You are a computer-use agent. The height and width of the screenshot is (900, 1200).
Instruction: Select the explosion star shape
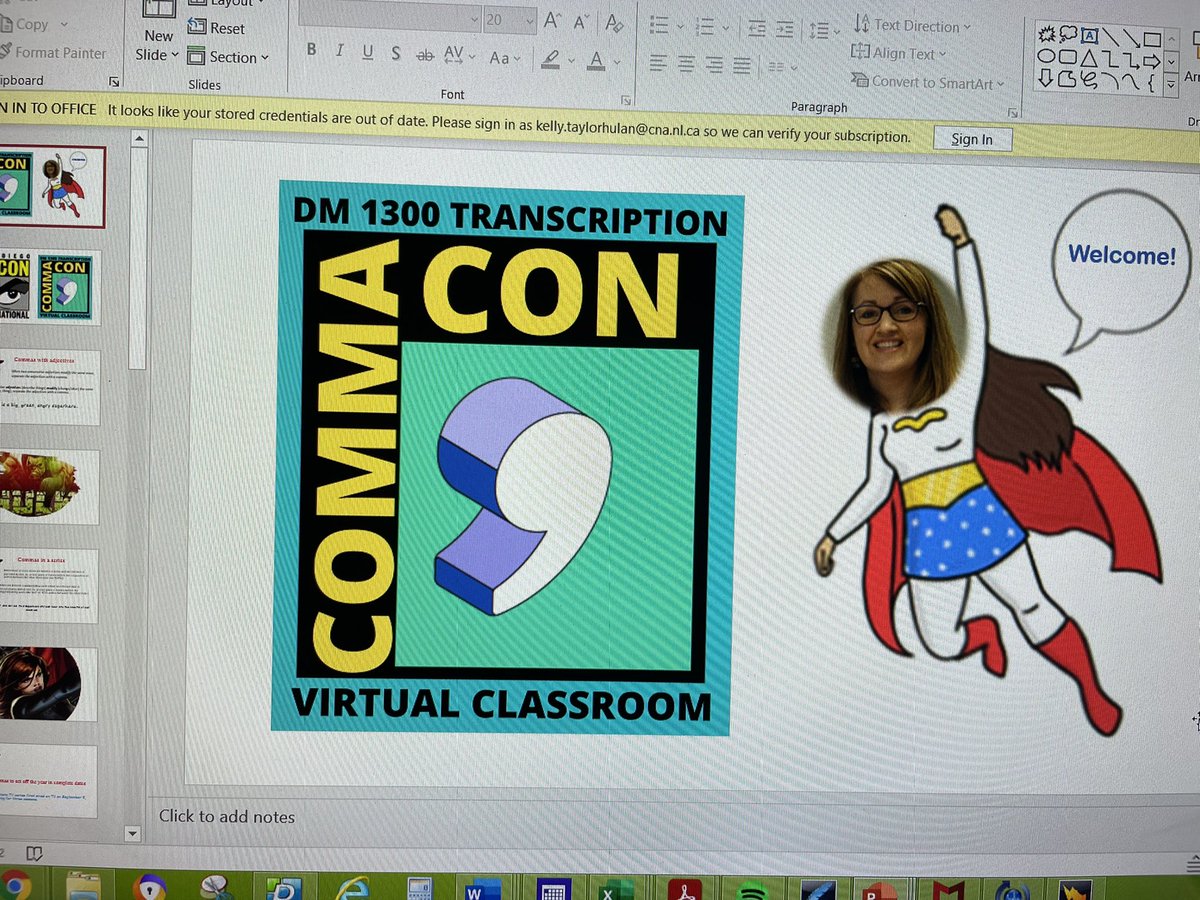(1047, 33)
